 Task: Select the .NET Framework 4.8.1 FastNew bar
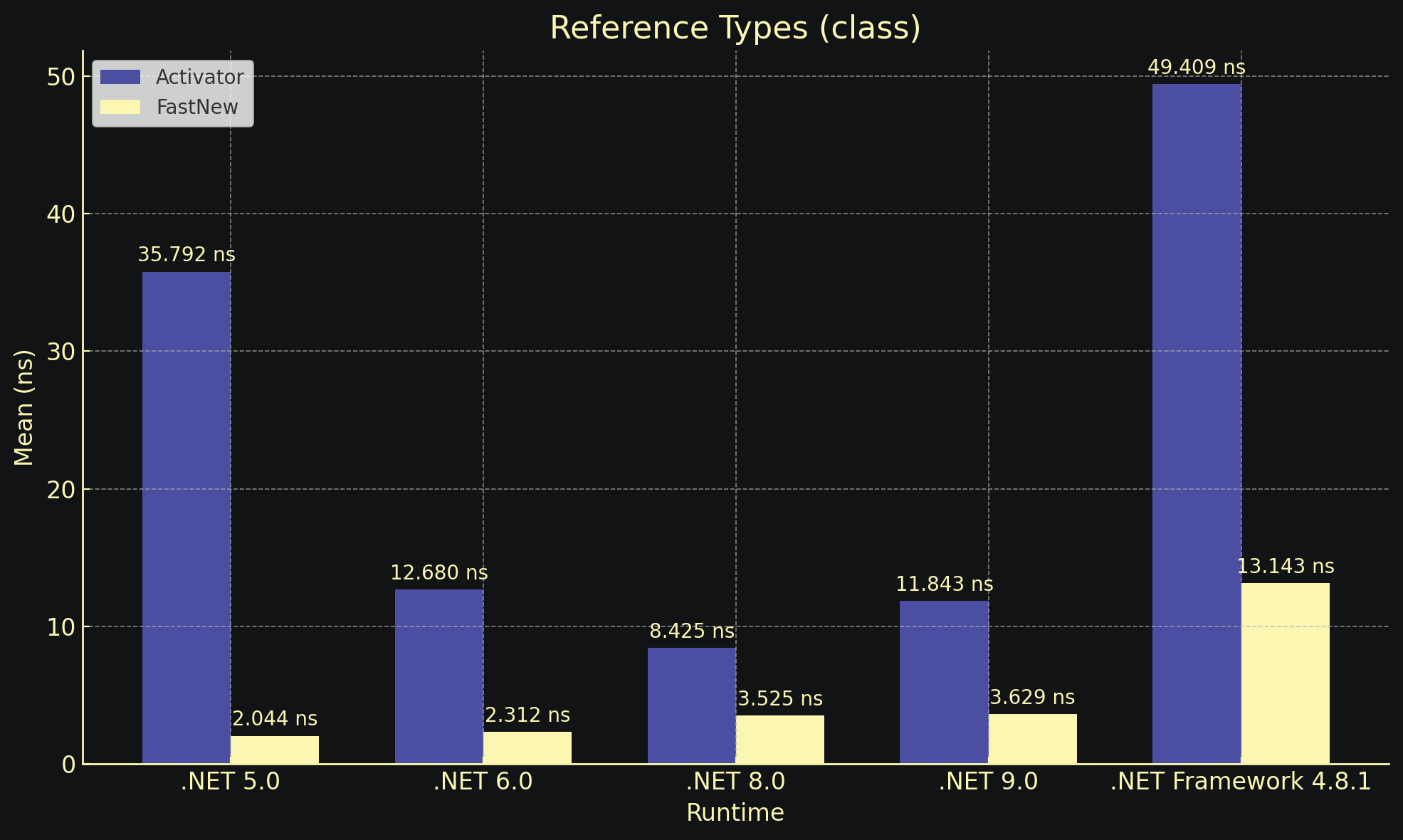1285,673
